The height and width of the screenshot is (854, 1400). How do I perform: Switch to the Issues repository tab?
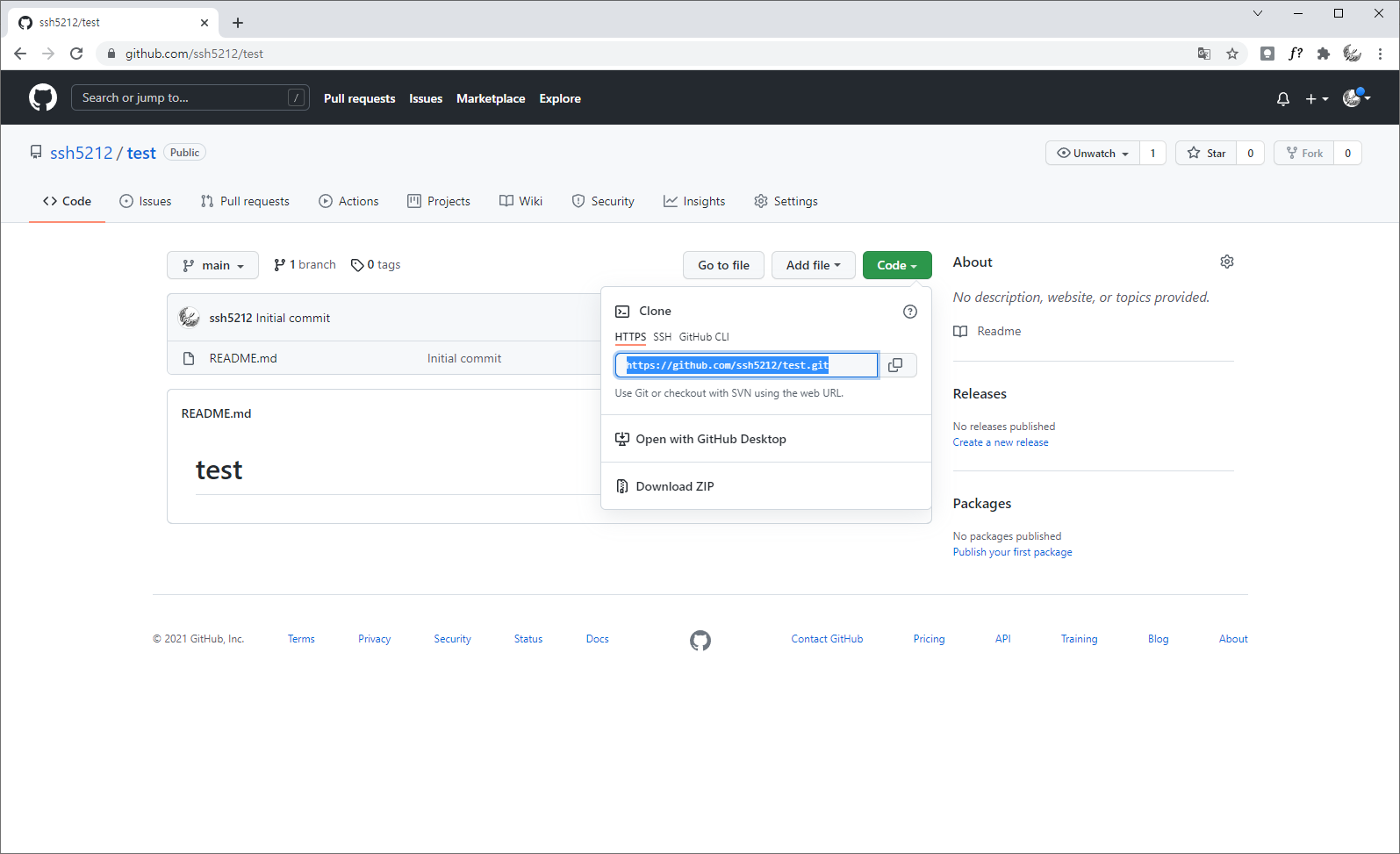point(146,201)
